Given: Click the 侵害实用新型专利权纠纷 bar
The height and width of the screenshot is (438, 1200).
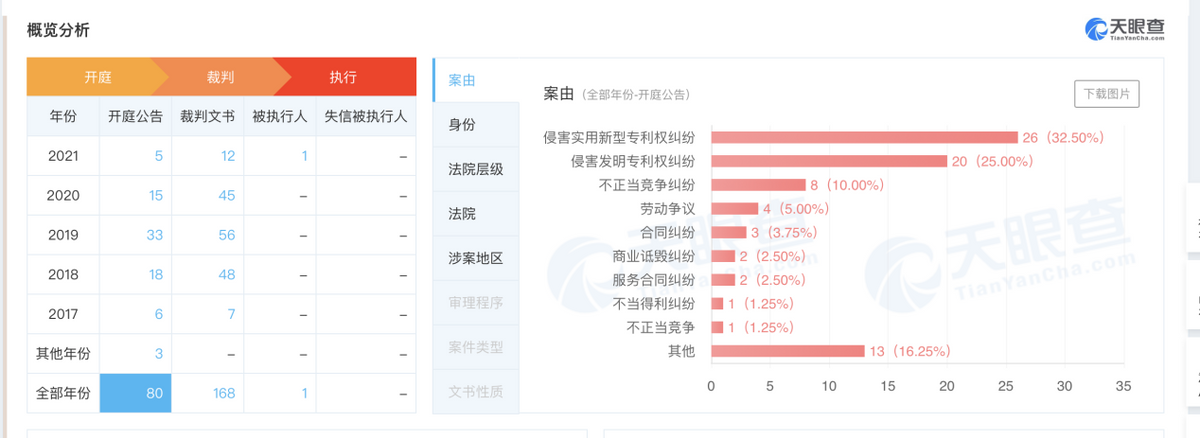Looking at the screenshot, I should click(864, 137).
